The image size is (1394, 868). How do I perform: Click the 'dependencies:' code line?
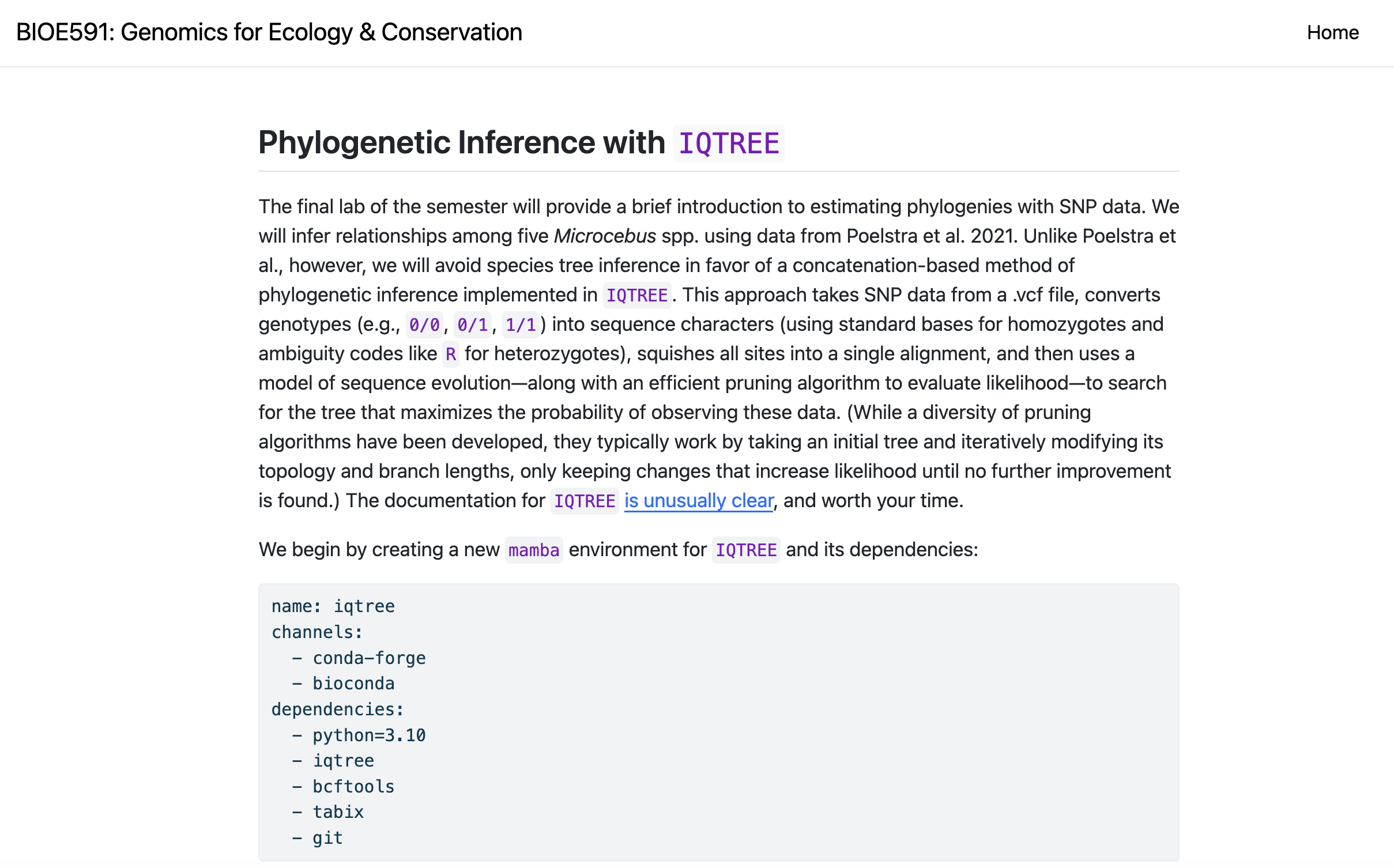(x=338, y=710)
